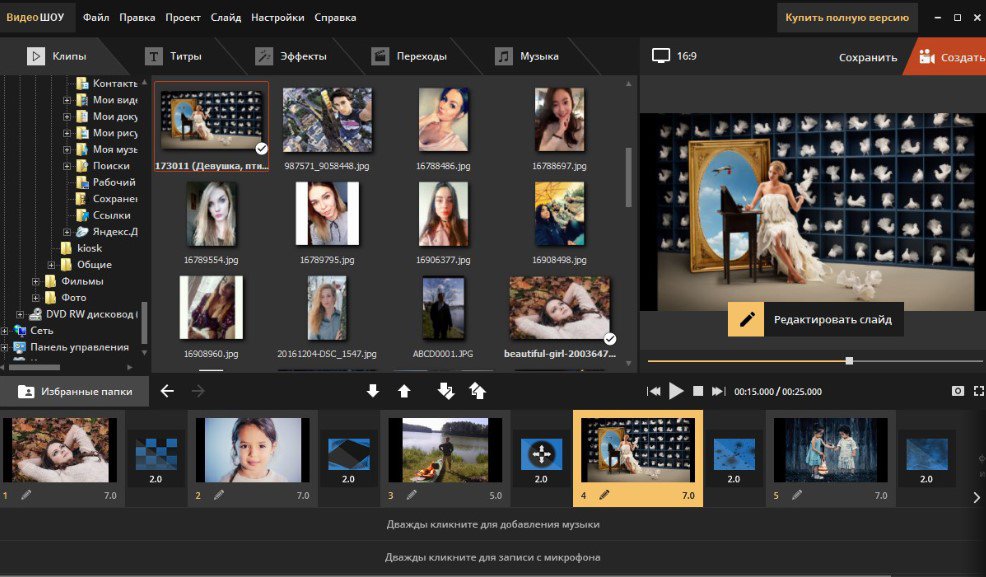Expand the Яндекс.Диск node

point(67,232)
